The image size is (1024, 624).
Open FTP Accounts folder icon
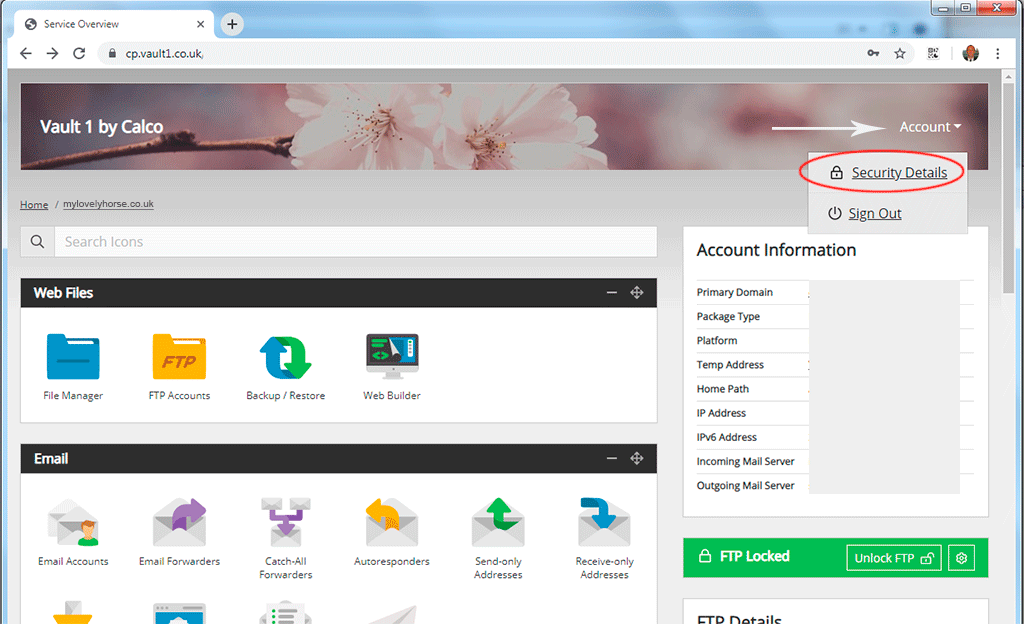coord(179,357)
